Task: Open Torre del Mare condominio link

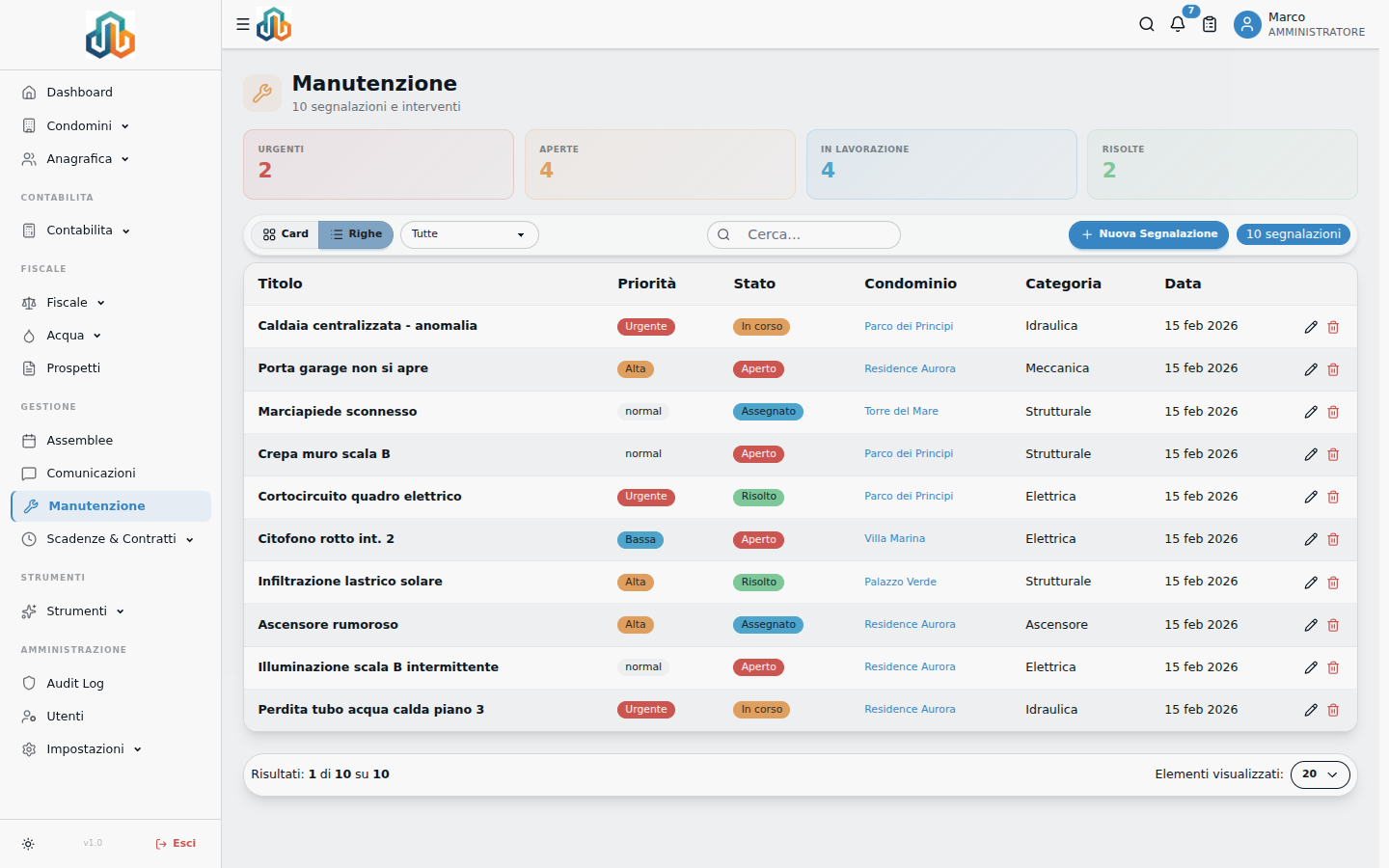Action: pyautogui.click(x=901, y=411)
